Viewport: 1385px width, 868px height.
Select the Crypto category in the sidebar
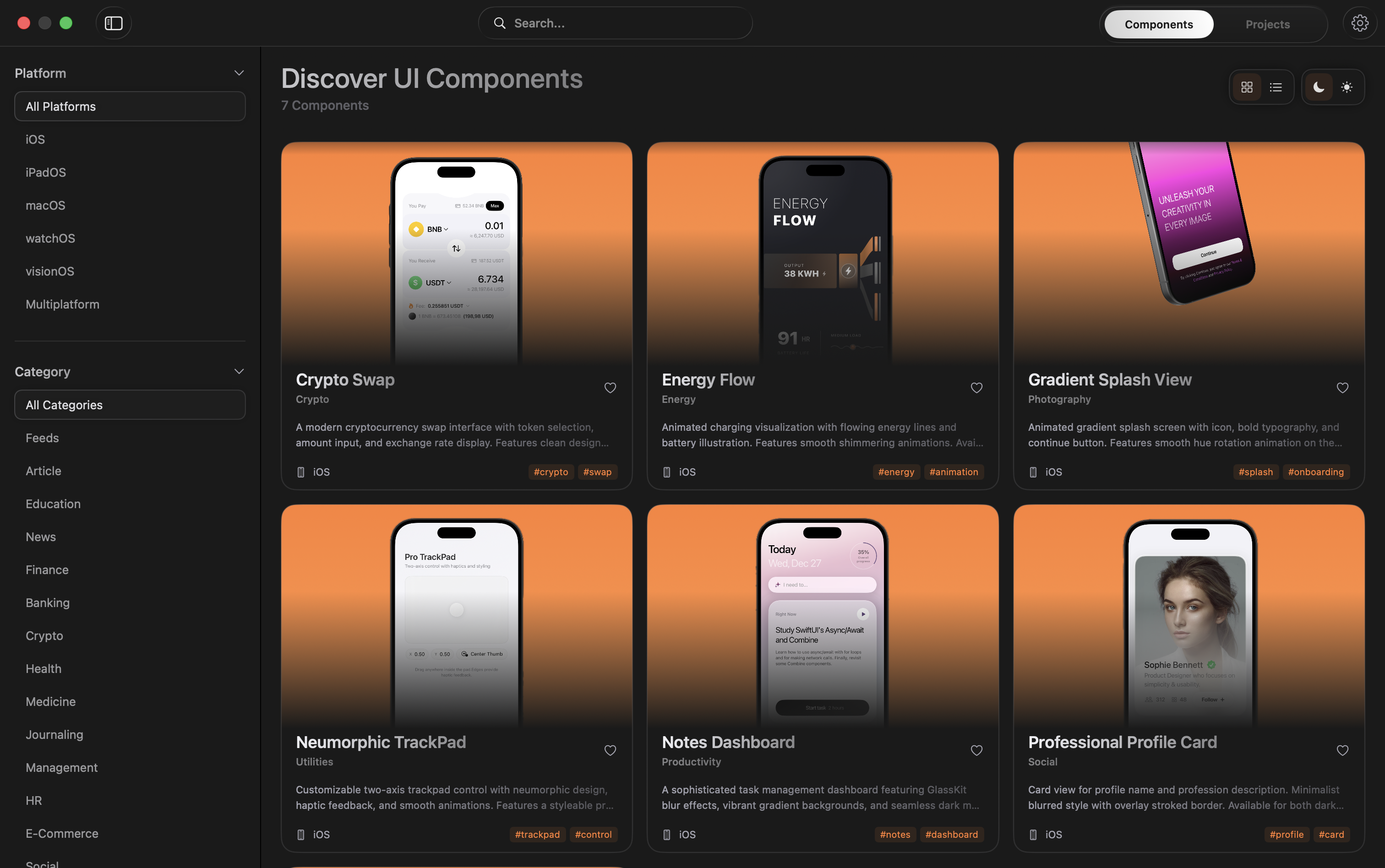click(44, 635)
